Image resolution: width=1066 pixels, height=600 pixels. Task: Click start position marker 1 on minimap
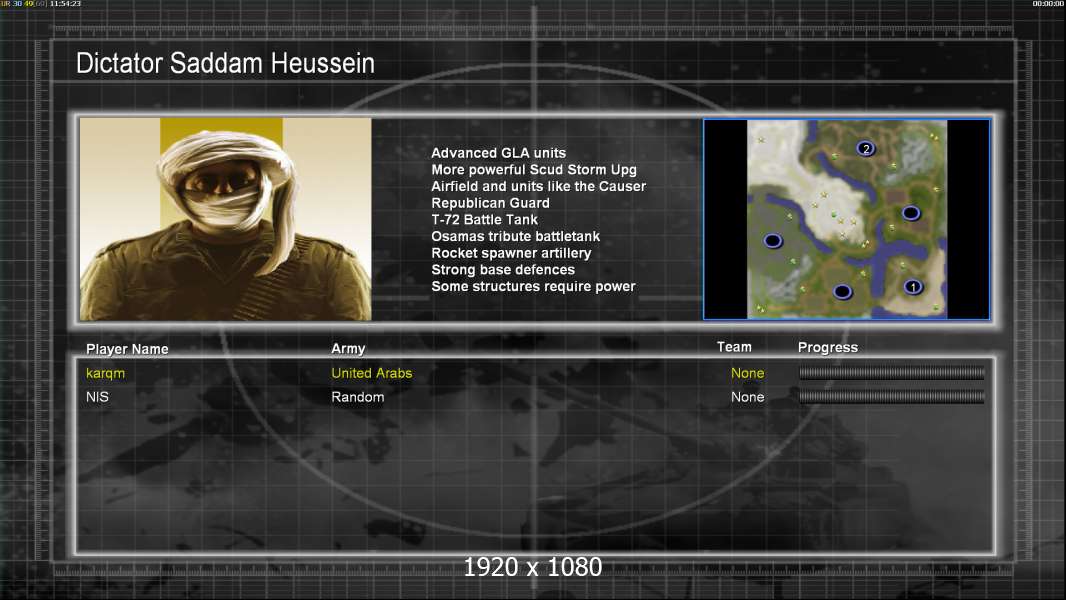click(x=913, y=287)
